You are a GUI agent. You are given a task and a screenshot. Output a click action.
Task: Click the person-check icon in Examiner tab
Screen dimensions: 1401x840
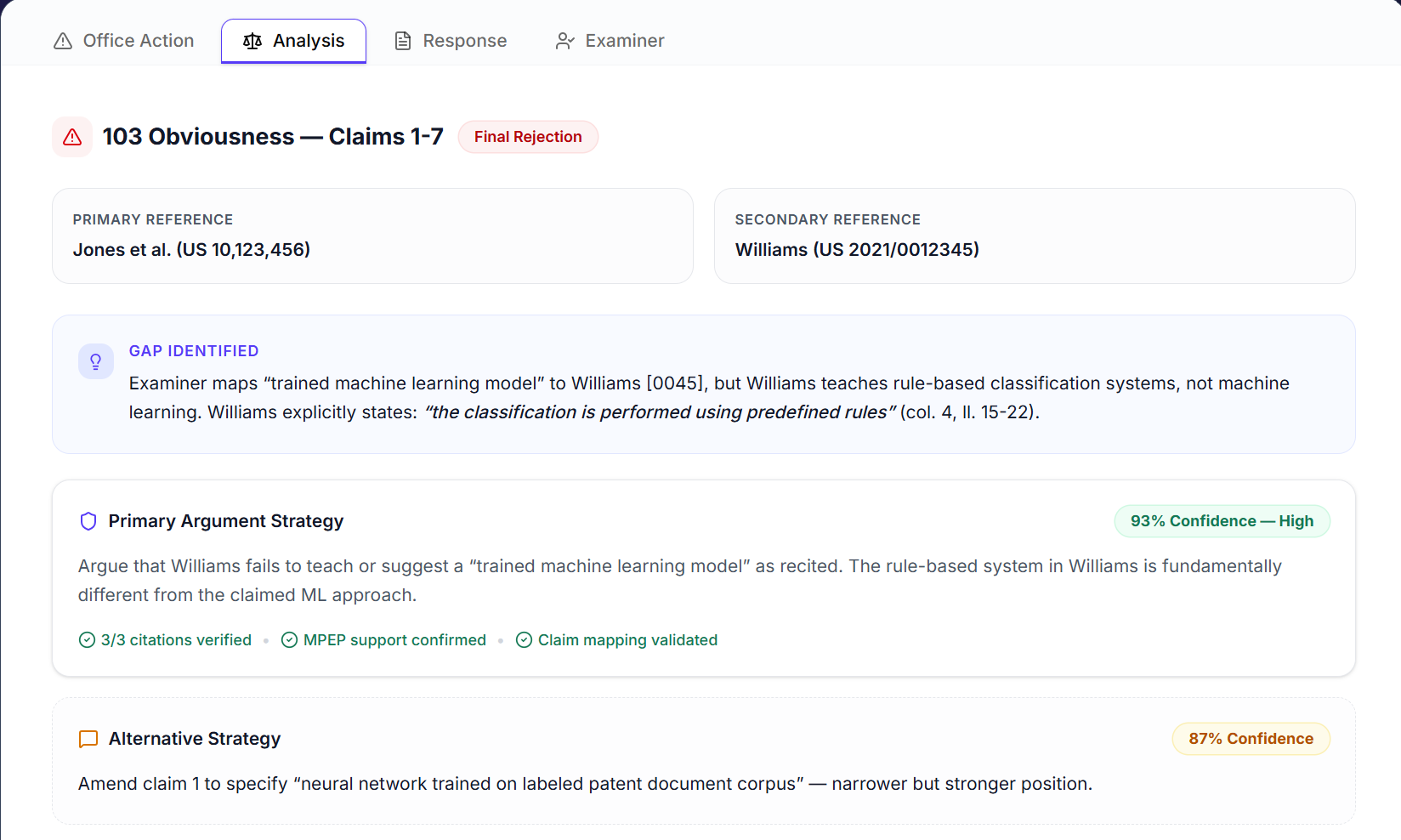click(x=565, y=41)
